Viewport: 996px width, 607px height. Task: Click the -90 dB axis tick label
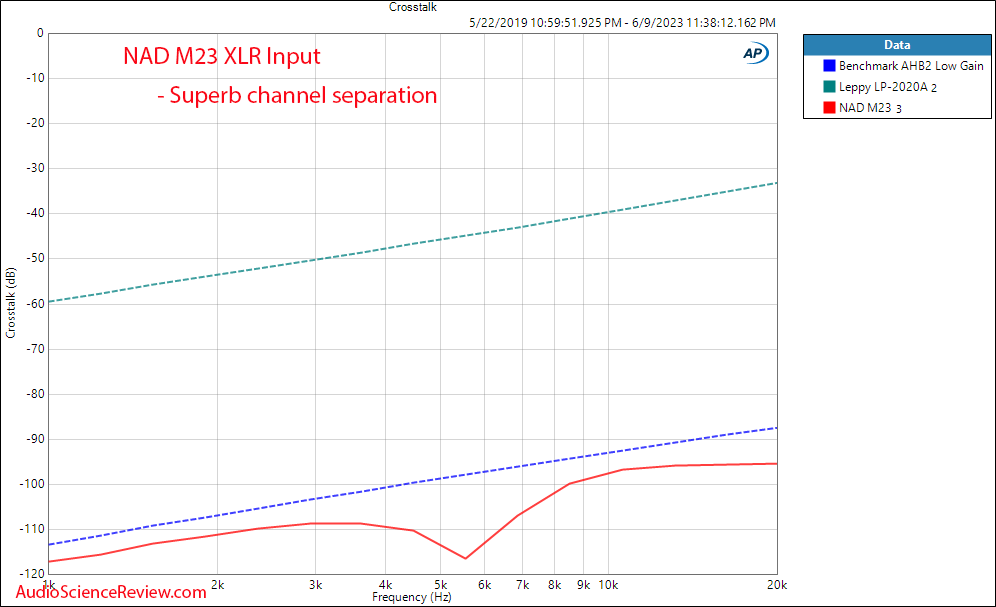pyautogui.click(x=35, y=439)
